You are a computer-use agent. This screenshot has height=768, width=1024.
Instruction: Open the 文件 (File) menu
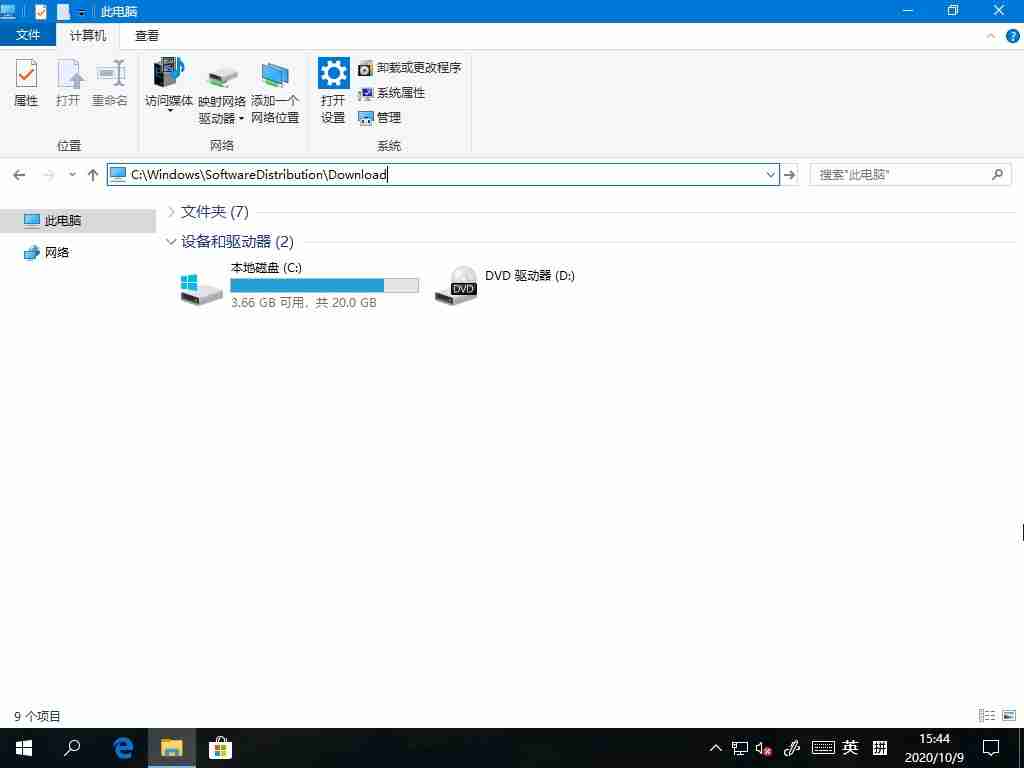pos(28,33)
